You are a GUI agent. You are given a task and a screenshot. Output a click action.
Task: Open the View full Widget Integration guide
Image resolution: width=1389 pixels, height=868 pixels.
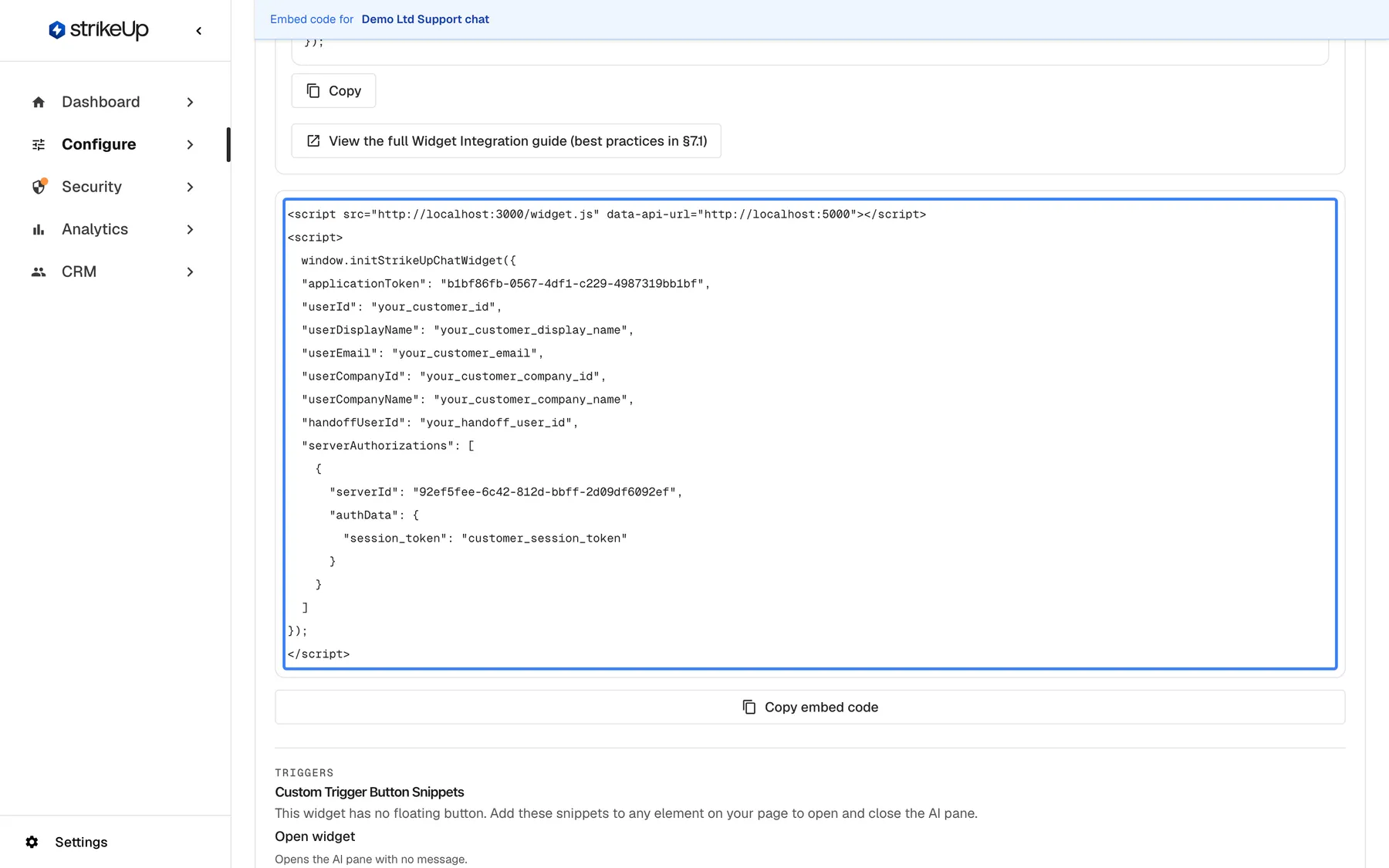click(506, 141)
